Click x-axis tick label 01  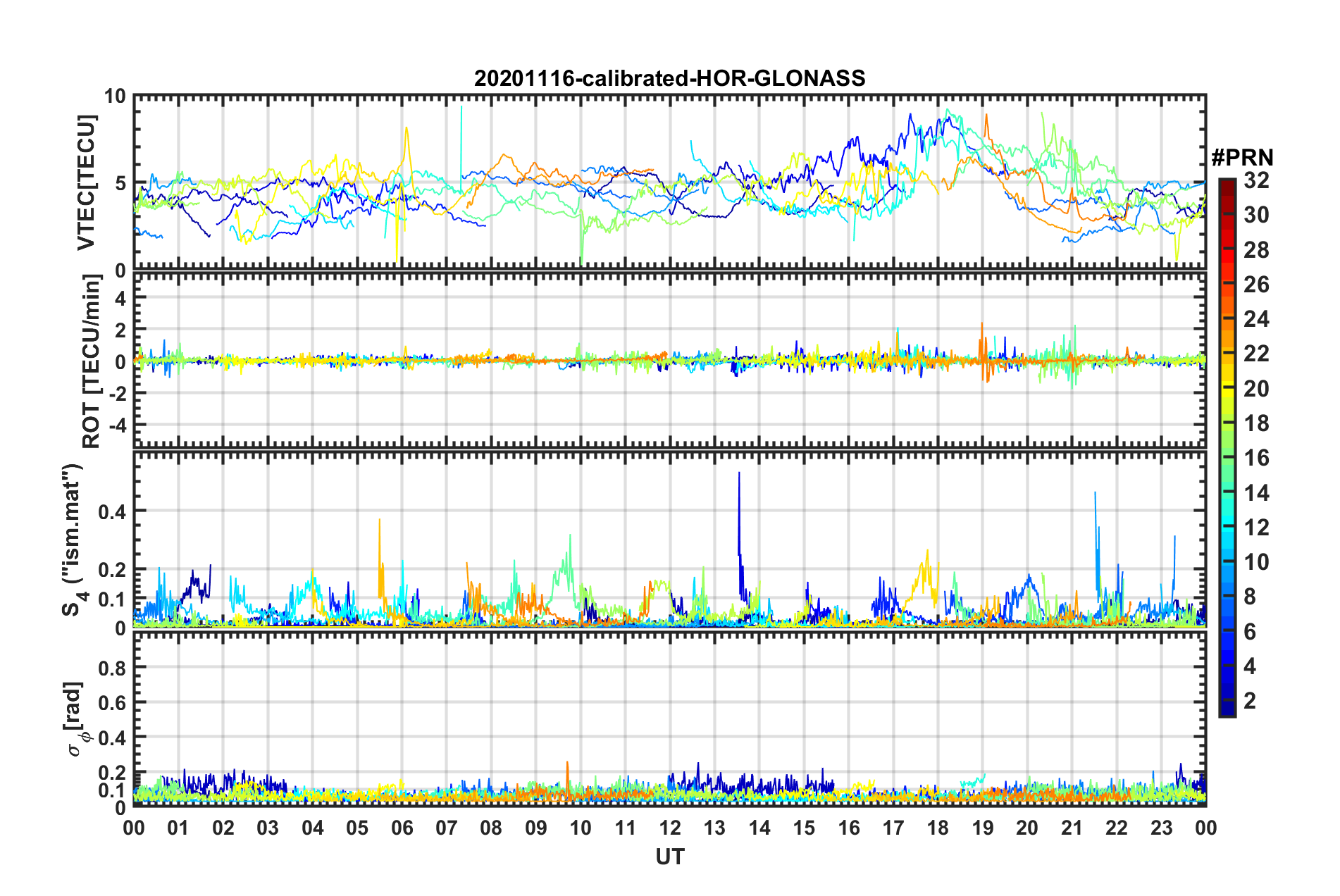pos(178,828)
